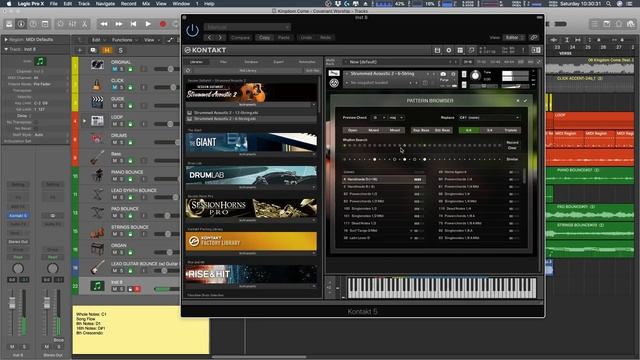
Task: Switch to Kontakt Libraries tab
Action: coord(196,62)
